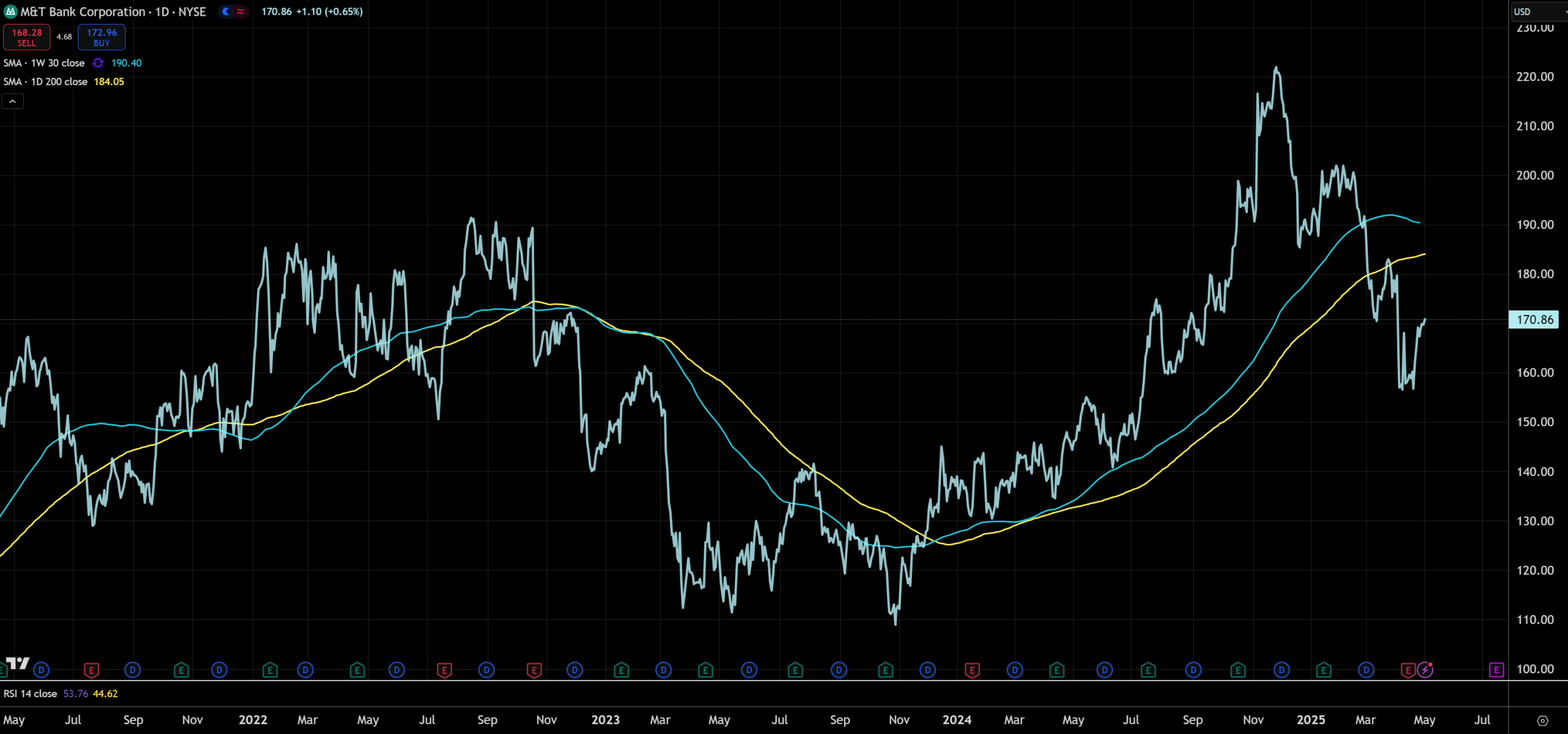Open the dividend marker for June 2022
This screenshot has width=1568, height=734.
click(x=397, y=670)
